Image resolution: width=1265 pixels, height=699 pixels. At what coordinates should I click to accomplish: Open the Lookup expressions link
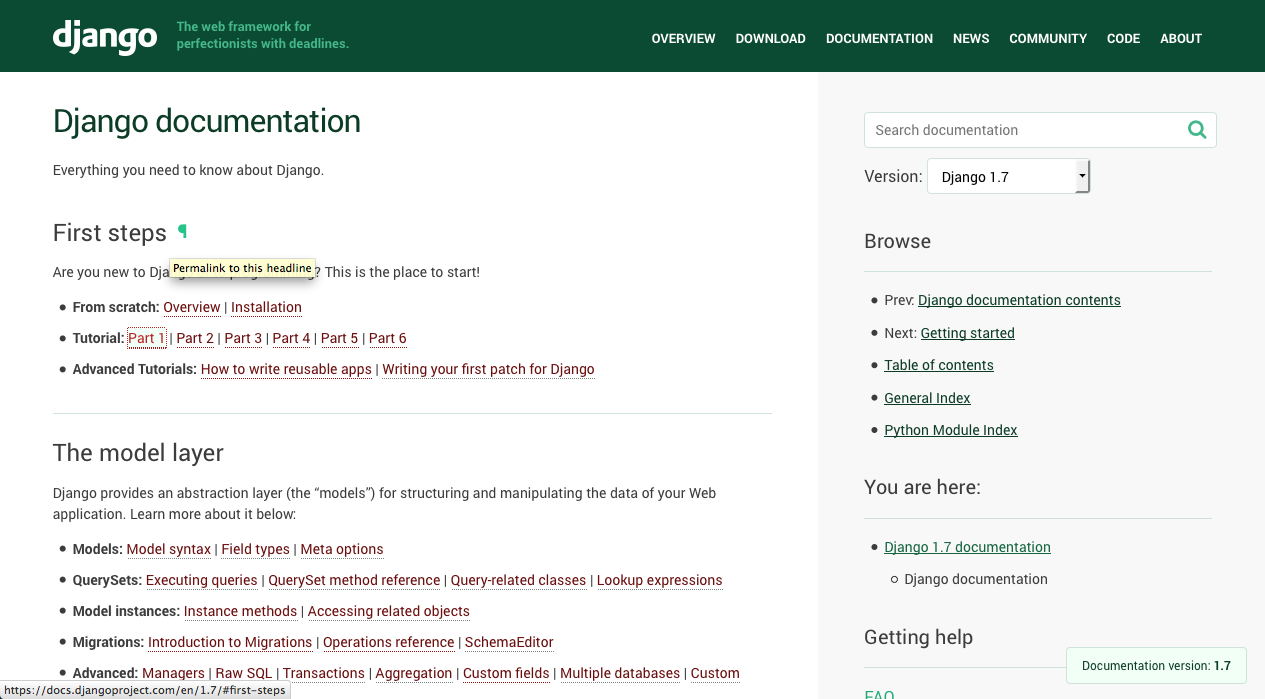point(659,580)
